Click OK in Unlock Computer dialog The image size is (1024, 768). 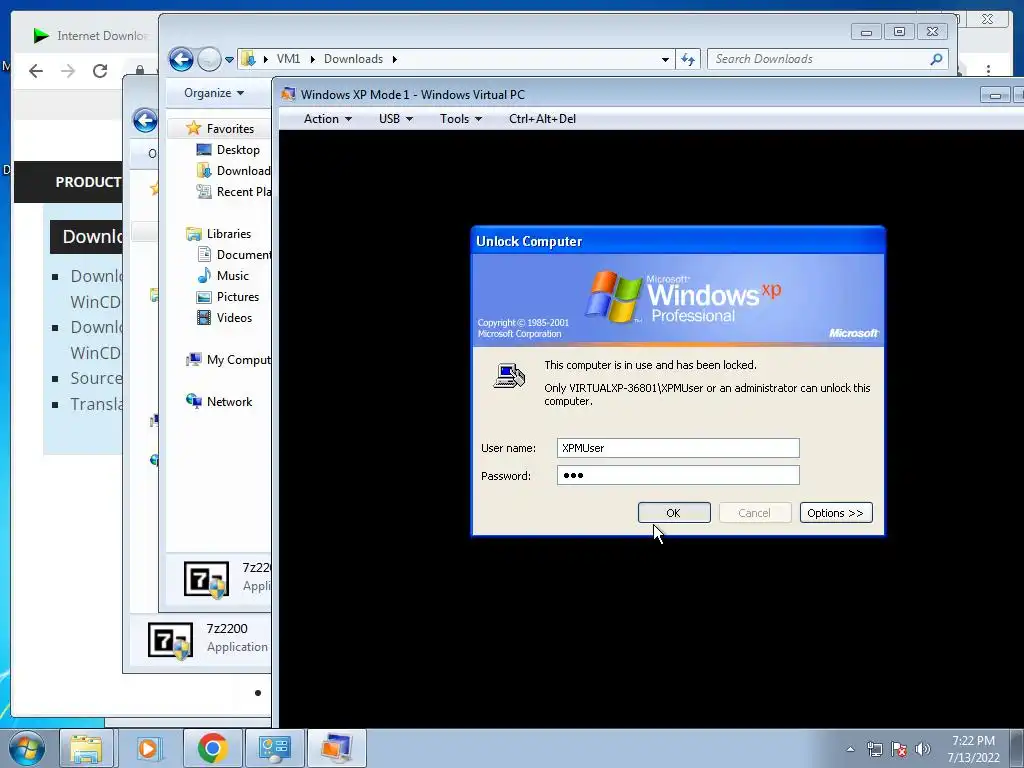[x=674, y=513]
